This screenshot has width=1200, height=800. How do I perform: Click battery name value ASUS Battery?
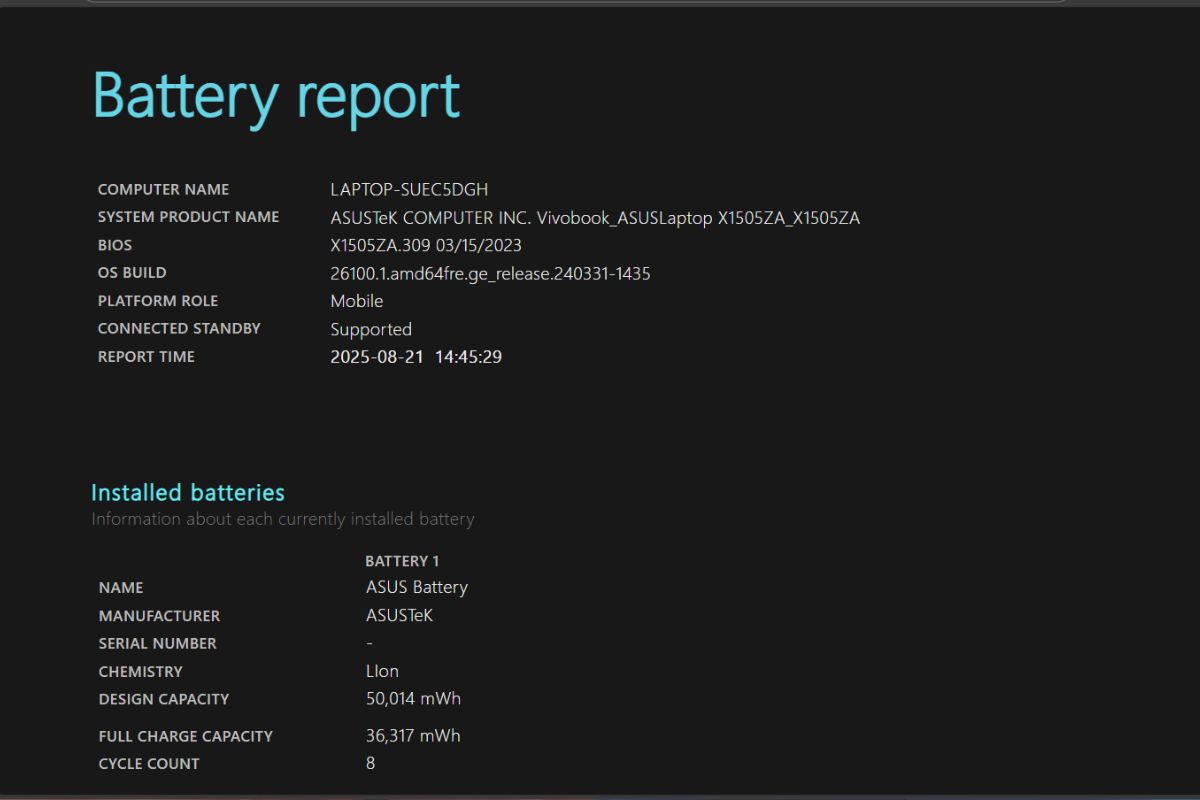click(x=417, y=587)
